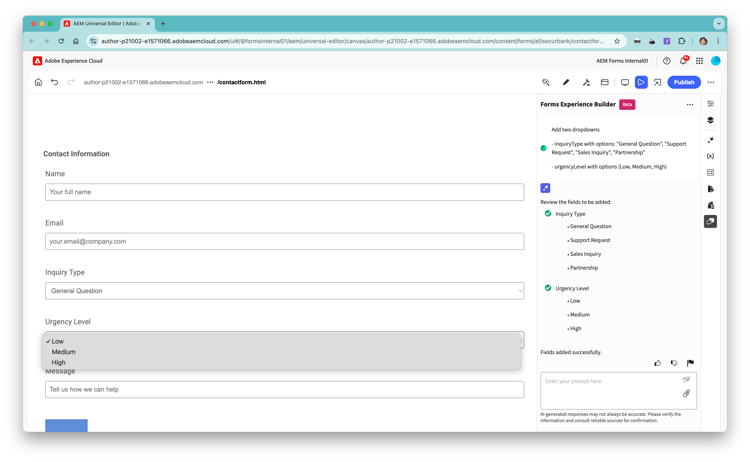
Task: Open the browser three-dot menu
Action: (x=718, y=41)
